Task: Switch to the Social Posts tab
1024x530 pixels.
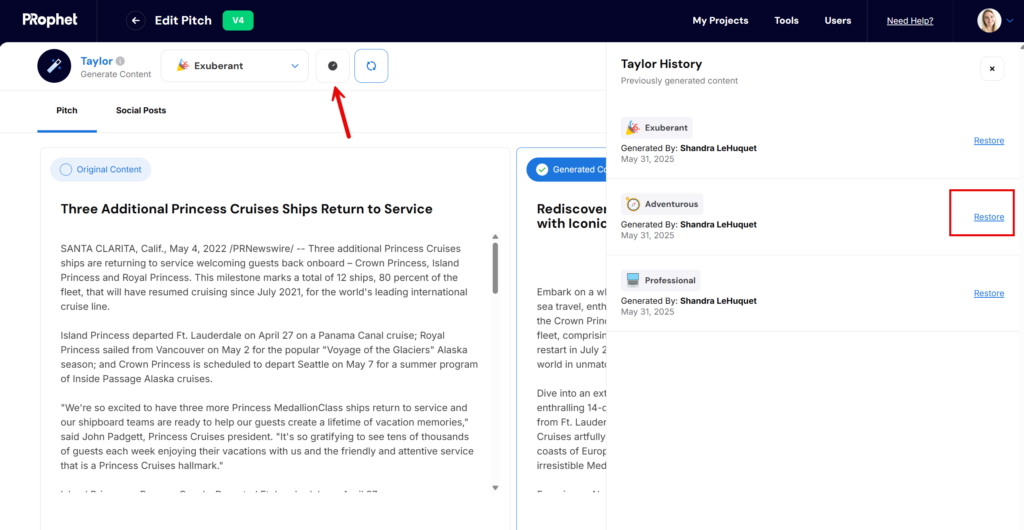Action: [x=141, y=110]
